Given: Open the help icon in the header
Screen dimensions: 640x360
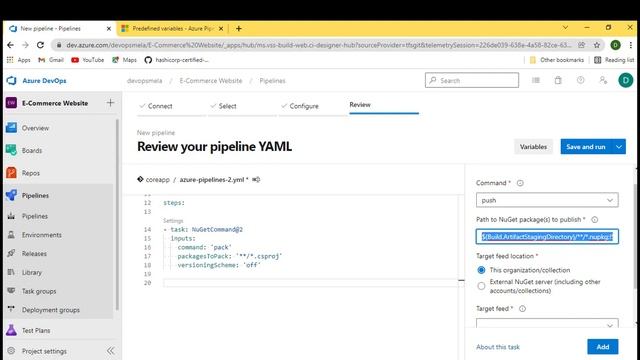Looking at the screenshot, I should click(580, 80).
